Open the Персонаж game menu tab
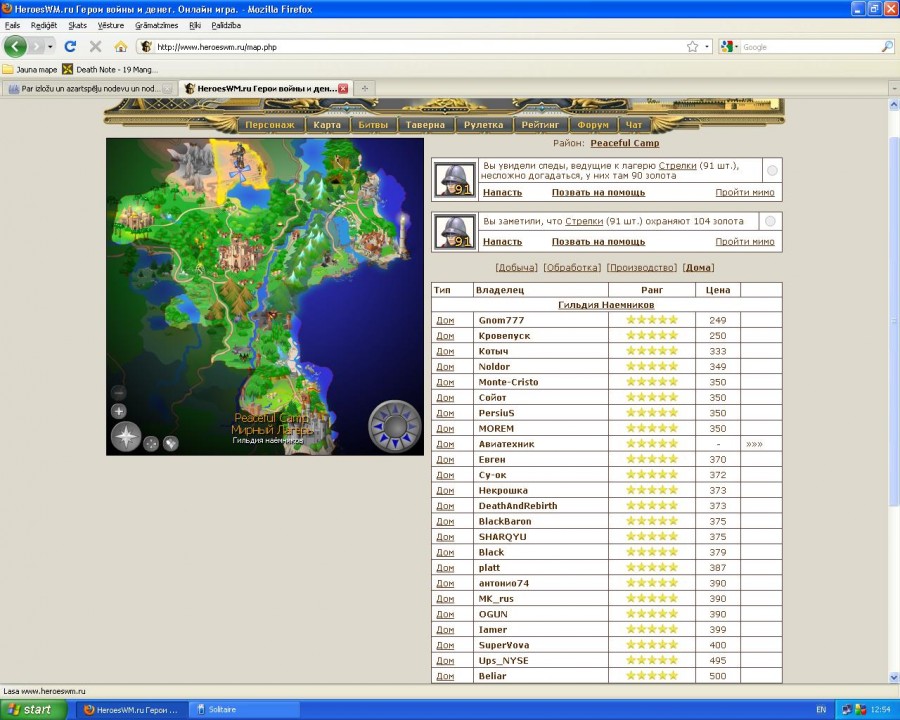Screen dimensions: 900x720 (x=270, y=125)
